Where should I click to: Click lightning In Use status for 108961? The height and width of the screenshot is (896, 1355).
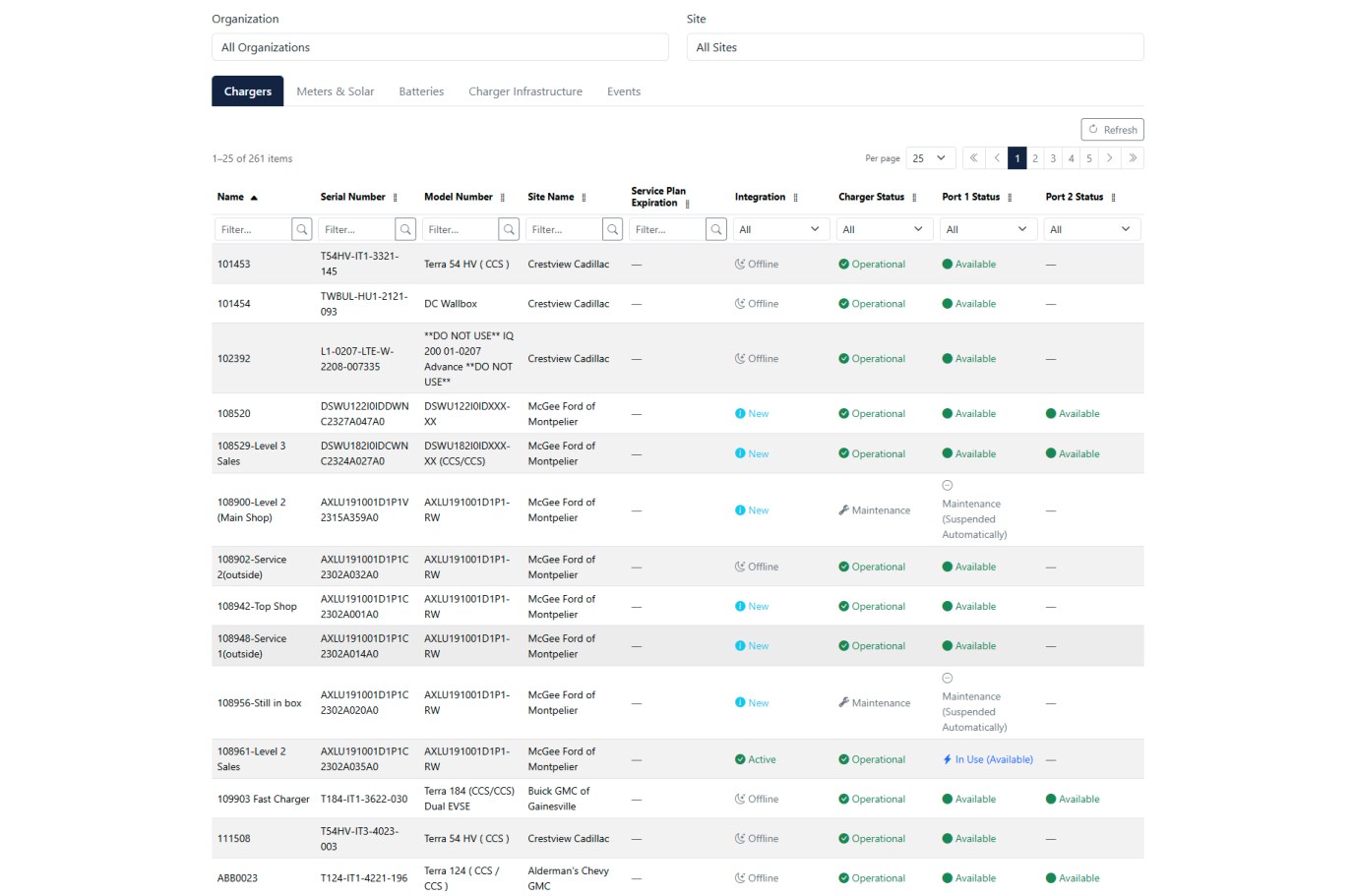988,759
